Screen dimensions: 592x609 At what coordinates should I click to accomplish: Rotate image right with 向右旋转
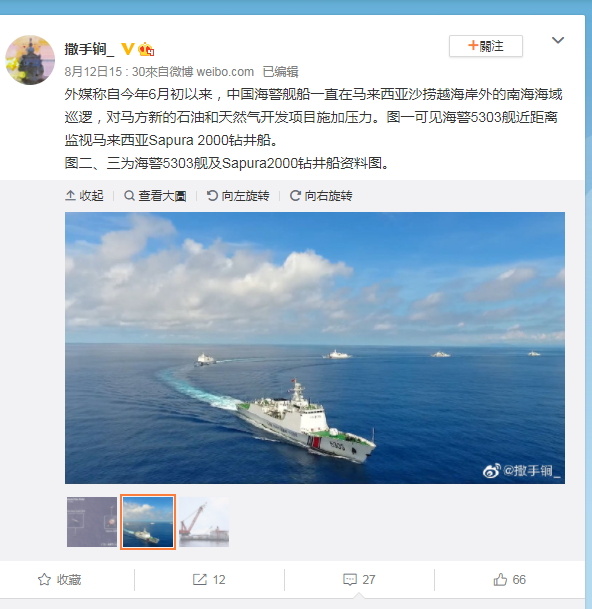[x=321, y=195]
